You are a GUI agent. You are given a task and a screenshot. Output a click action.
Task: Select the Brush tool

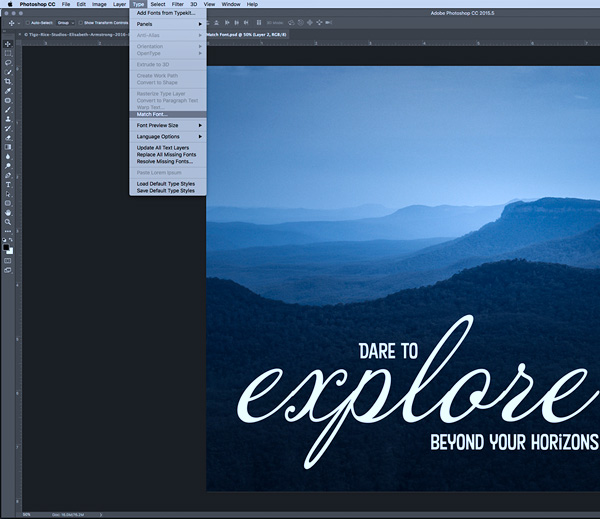pos(8,110)
